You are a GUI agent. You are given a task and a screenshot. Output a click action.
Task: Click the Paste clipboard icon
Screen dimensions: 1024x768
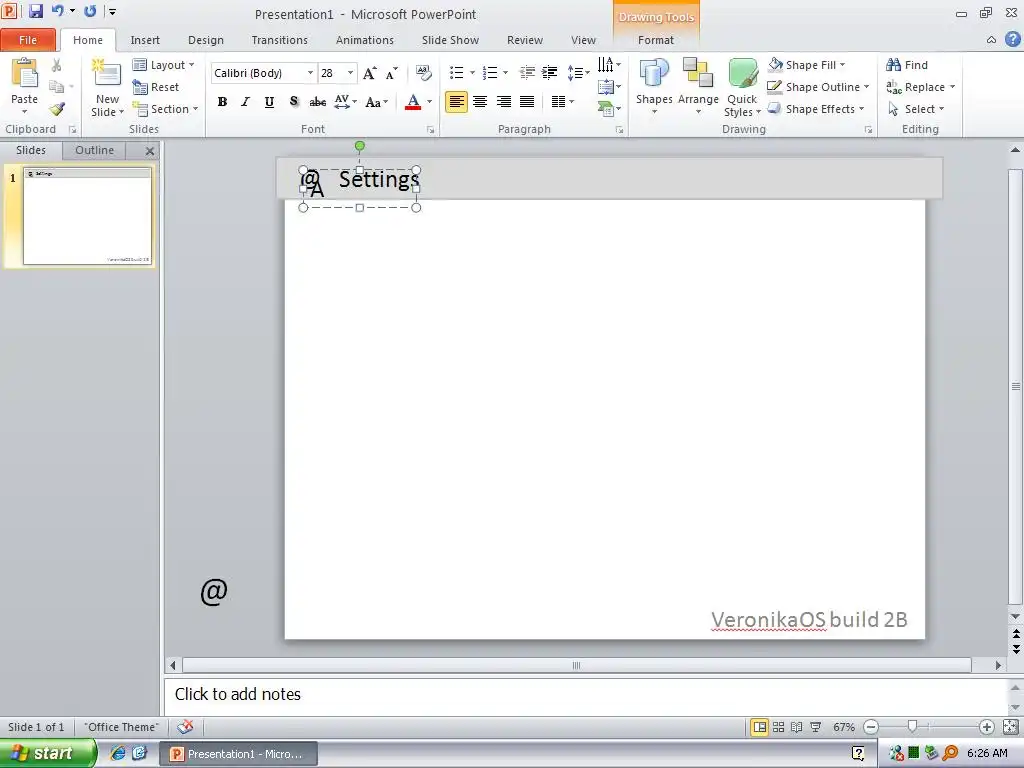25,73
